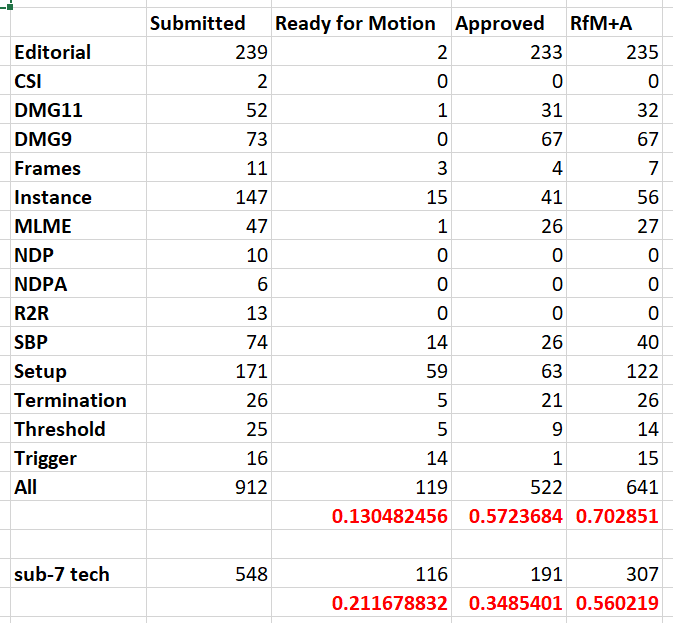Click Instance Approved value 41
Viewport: 673px width, 623px height.
(x=509, y=196)
